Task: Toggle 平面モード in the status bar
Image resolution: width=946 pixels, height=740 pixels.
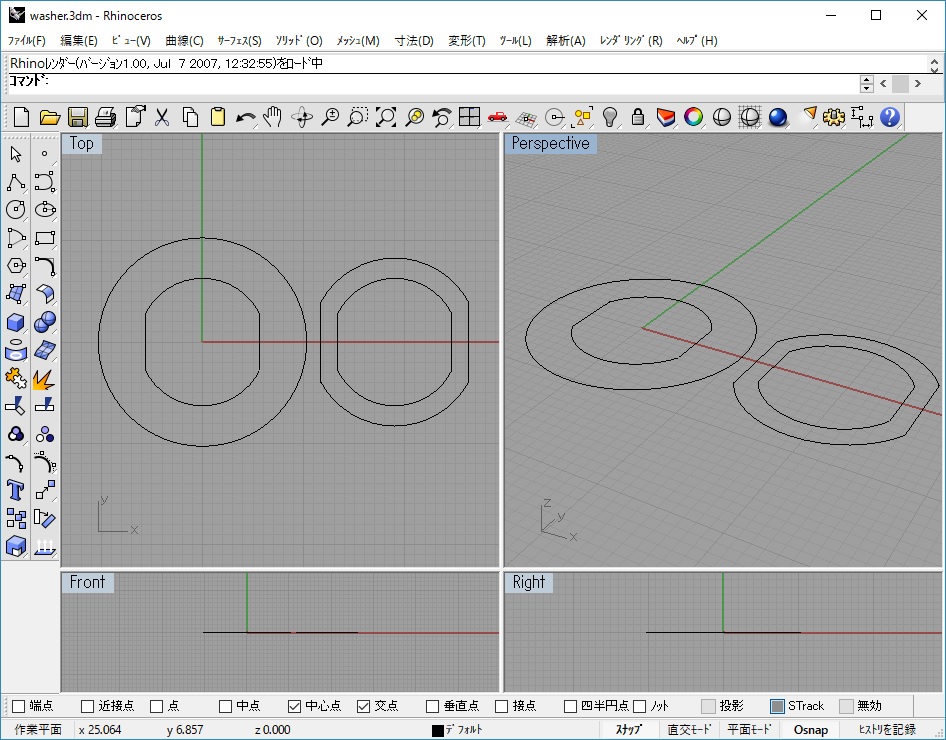Action: tap(749, 730)
